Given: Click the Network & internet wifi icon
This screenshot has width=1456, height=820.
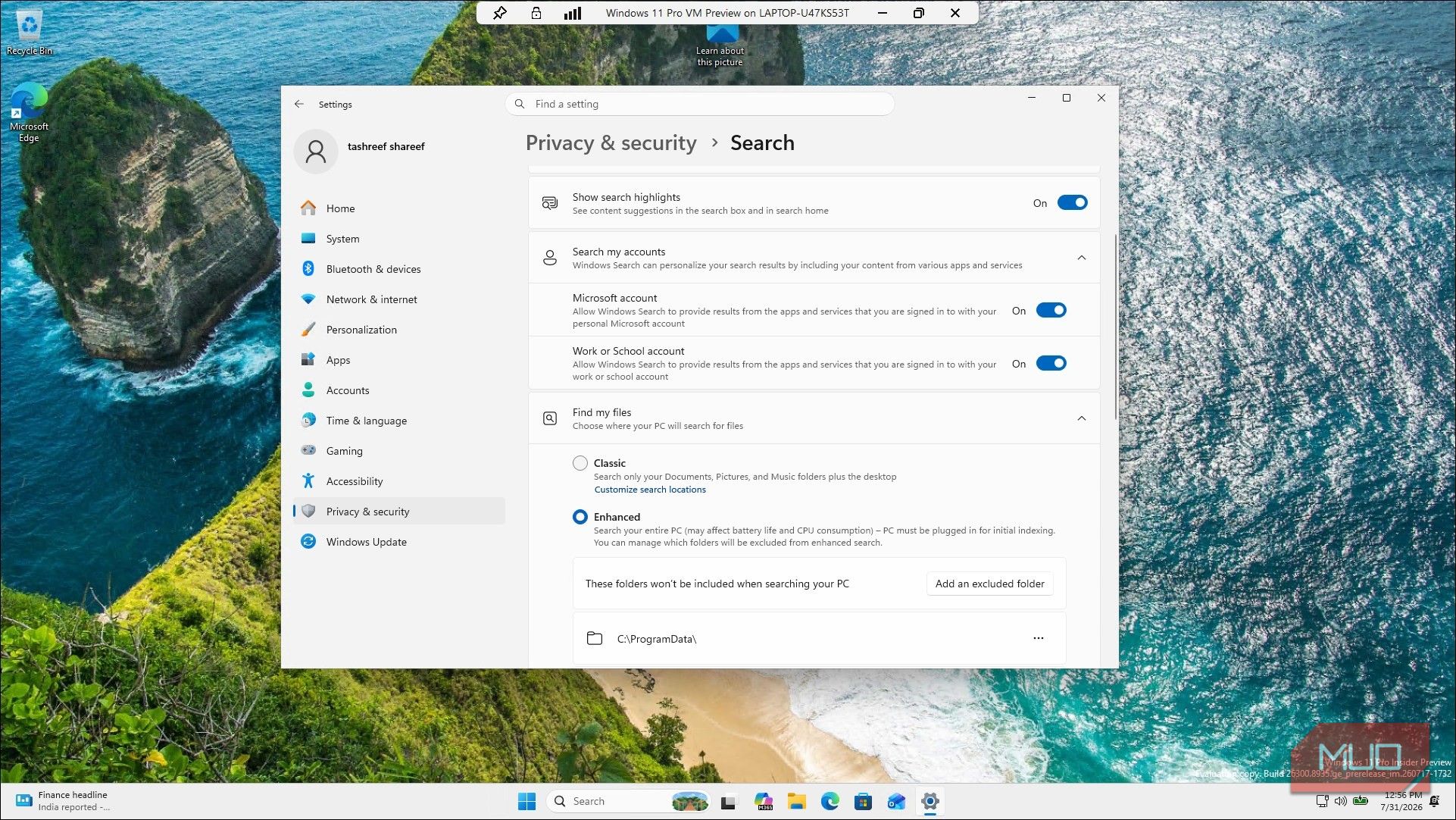Looking at the screenshot, I should 308,299.
